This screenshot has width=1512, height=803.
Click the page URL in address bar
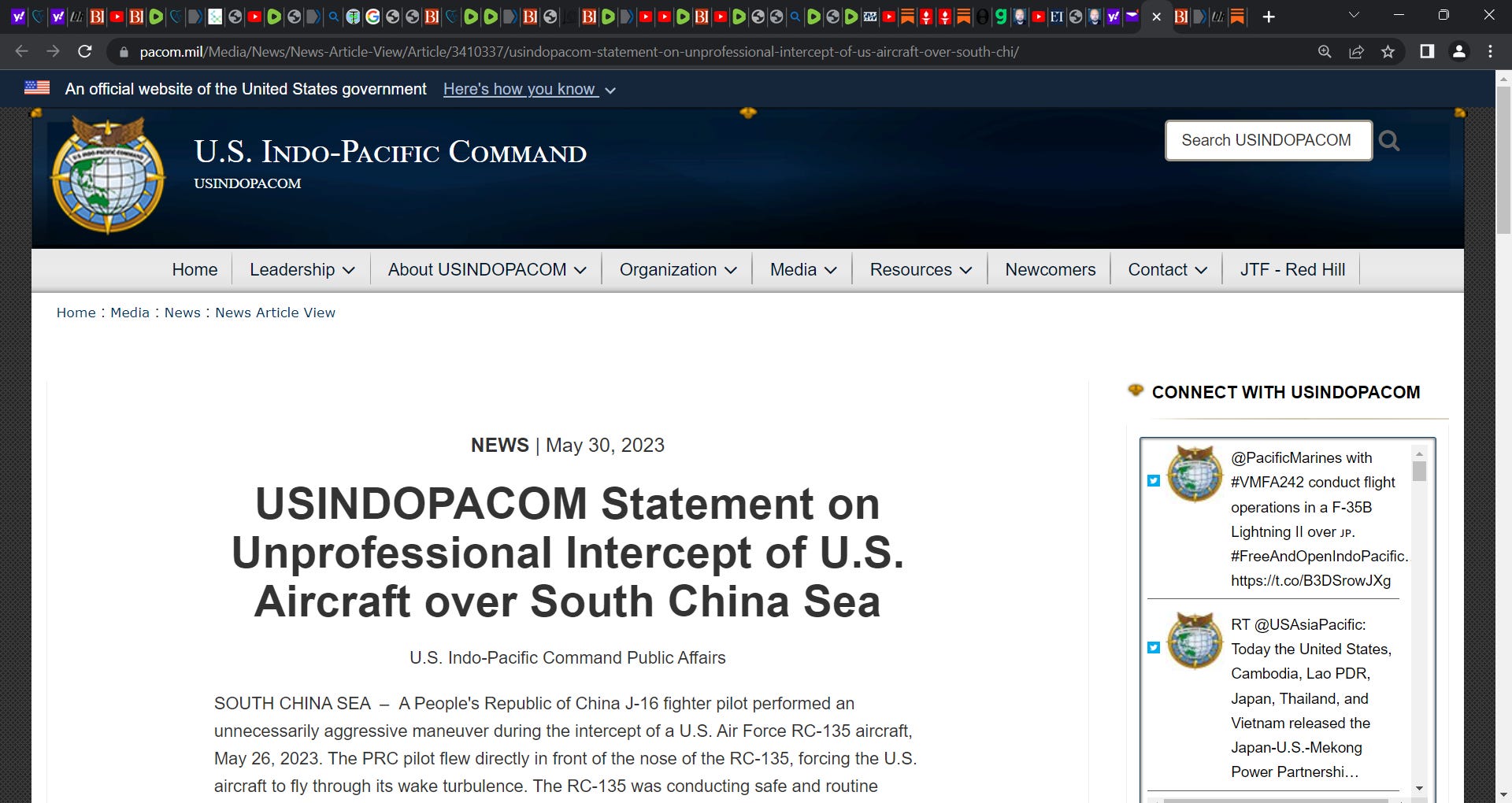[x=579, y=52]
